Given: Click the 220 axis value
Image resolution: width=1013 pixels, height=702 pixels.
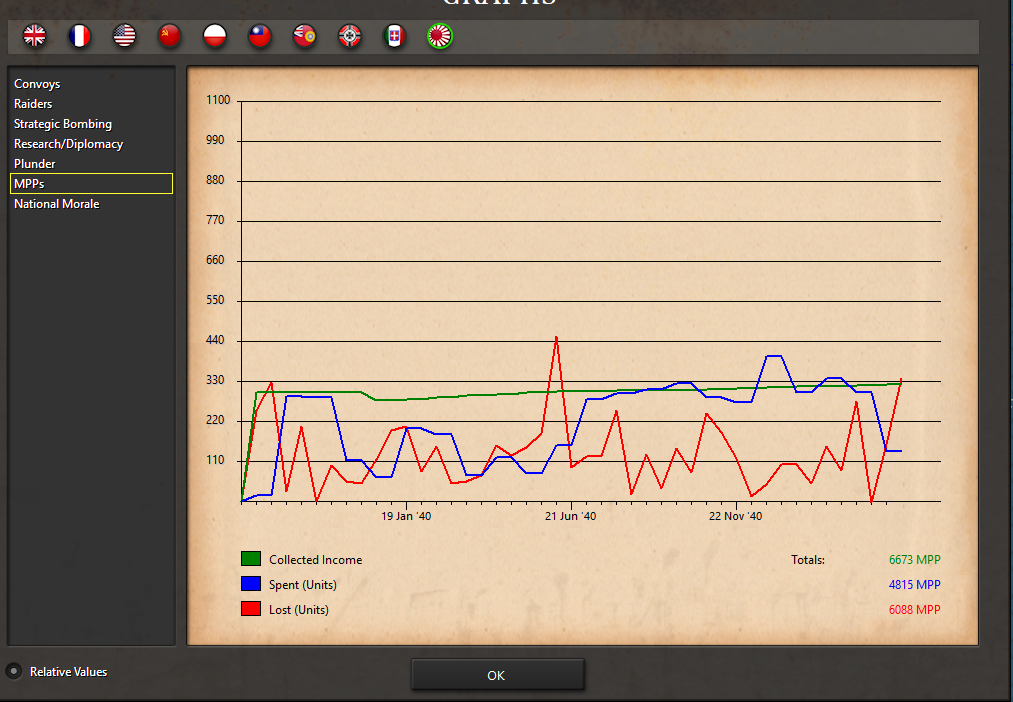Looking at the screenshot, I should pos(215,420).
